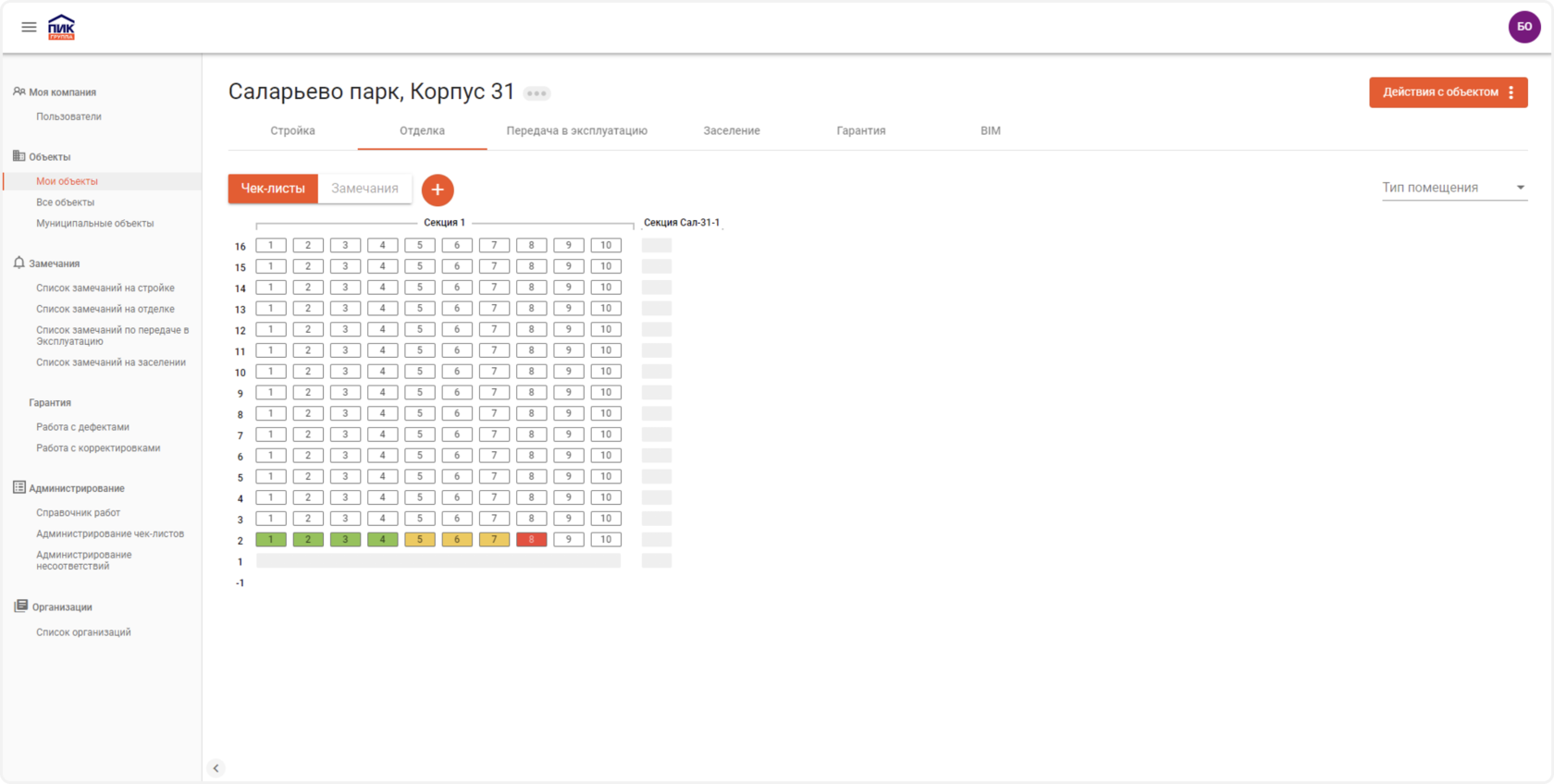Click the grey bar on floor 1
Viewport: 1554px width, 784px height.
click(438, 561)
